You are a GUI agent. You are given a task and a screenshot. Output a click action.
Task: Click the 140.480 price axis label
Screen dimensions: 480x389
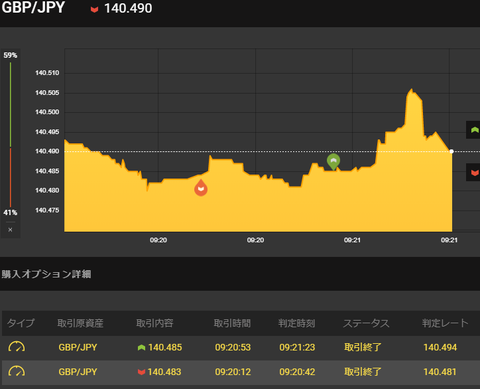(47, 190)
